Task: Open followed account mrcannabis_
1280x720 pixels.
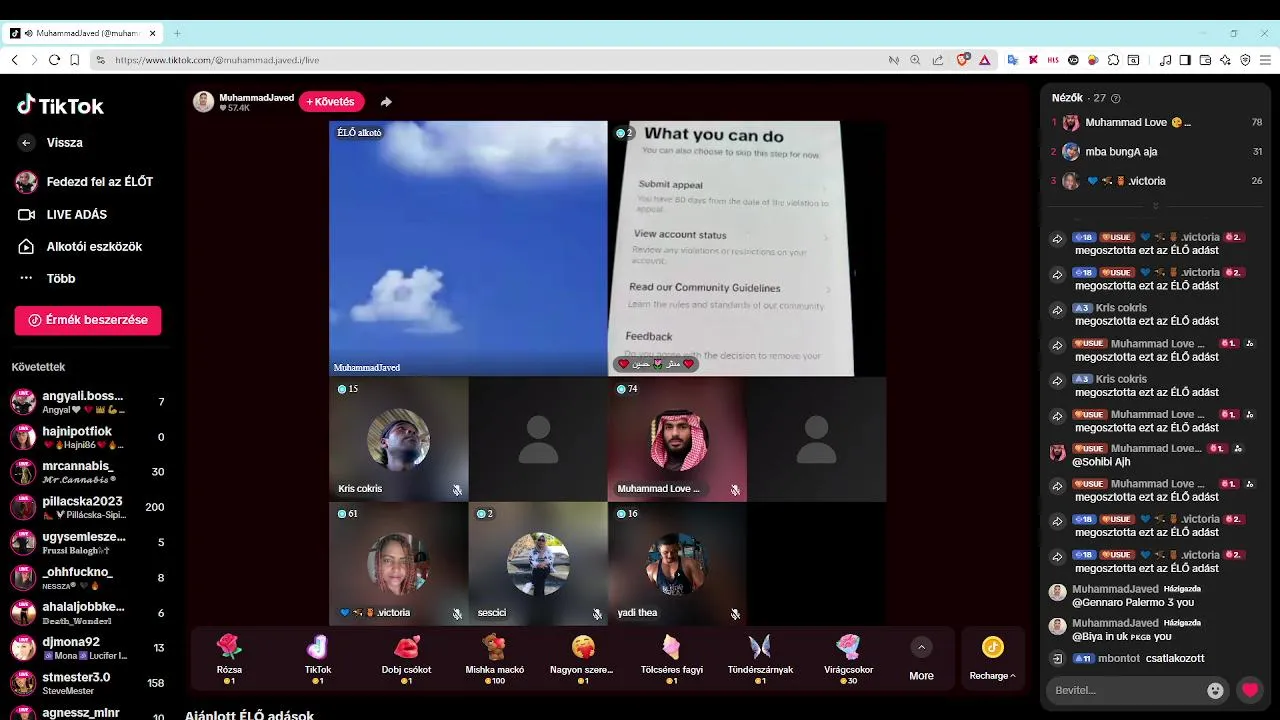Action: coord(88,472)
